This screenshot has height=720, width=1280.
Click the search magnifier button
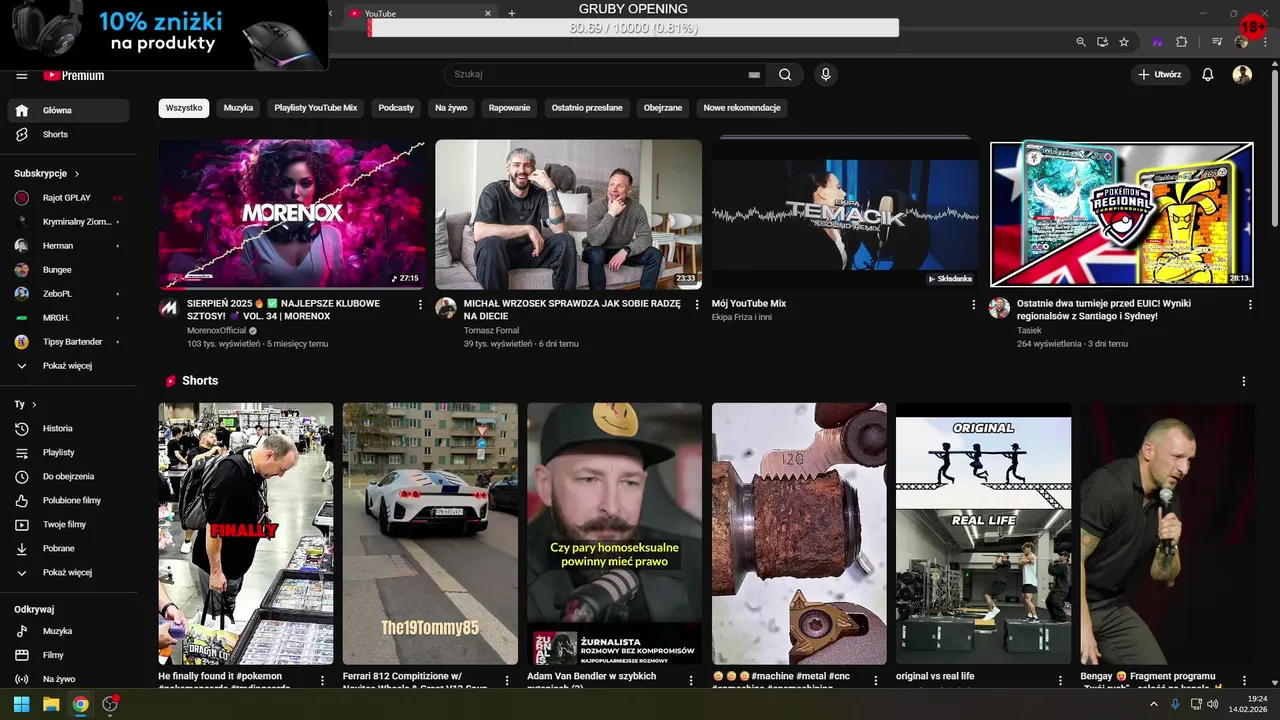tap(785, 75)
